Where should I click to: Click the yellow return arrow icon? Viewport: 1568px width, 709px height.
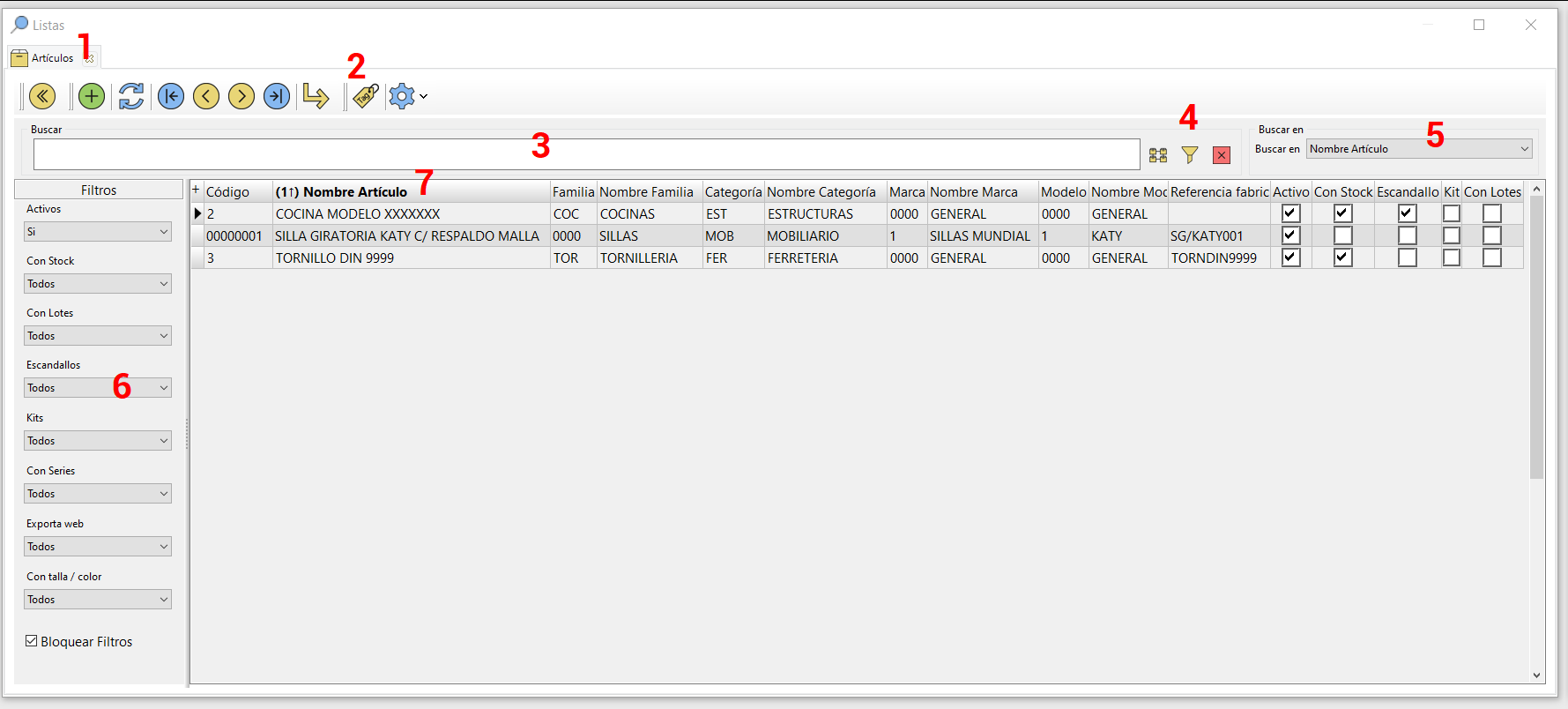pyautogui.click(x=316, y=96)
